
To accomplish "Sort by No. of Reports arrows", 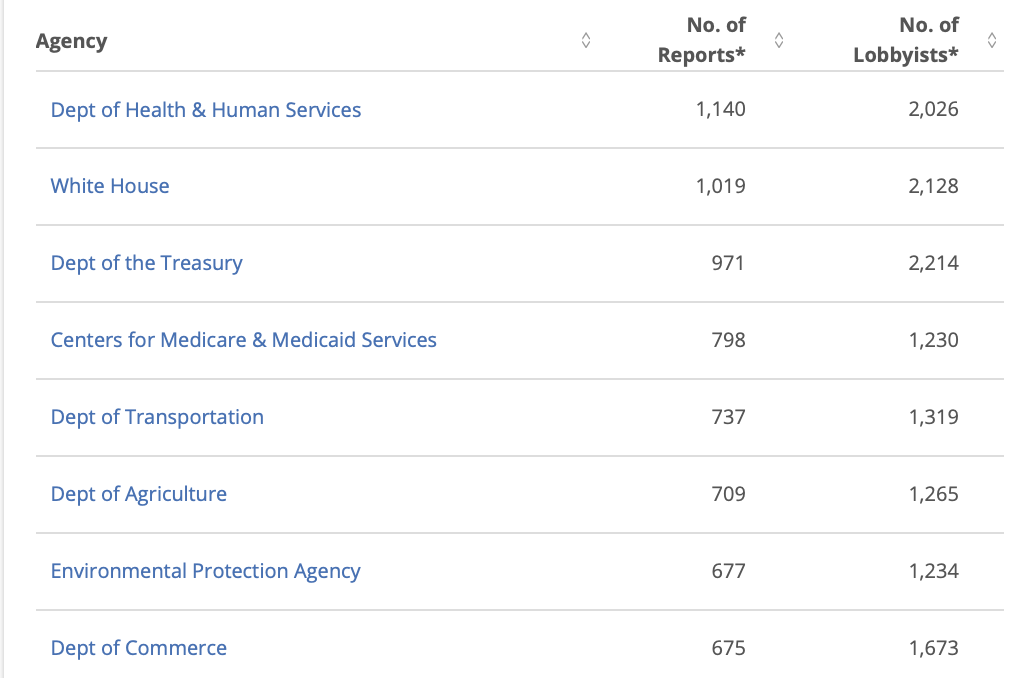I will 779,40.
